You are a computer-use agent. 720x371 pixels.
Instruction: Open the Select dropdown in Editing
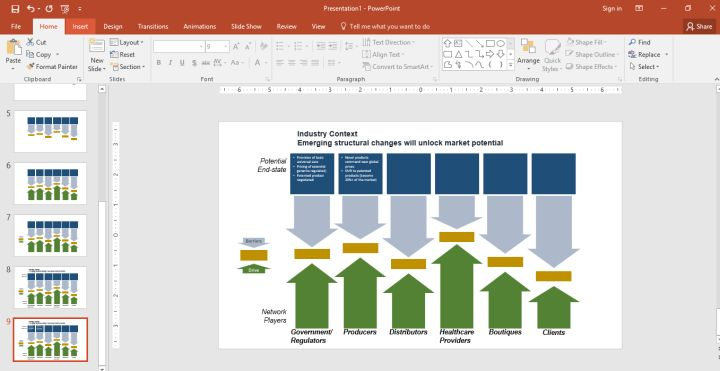click(644, 67)
